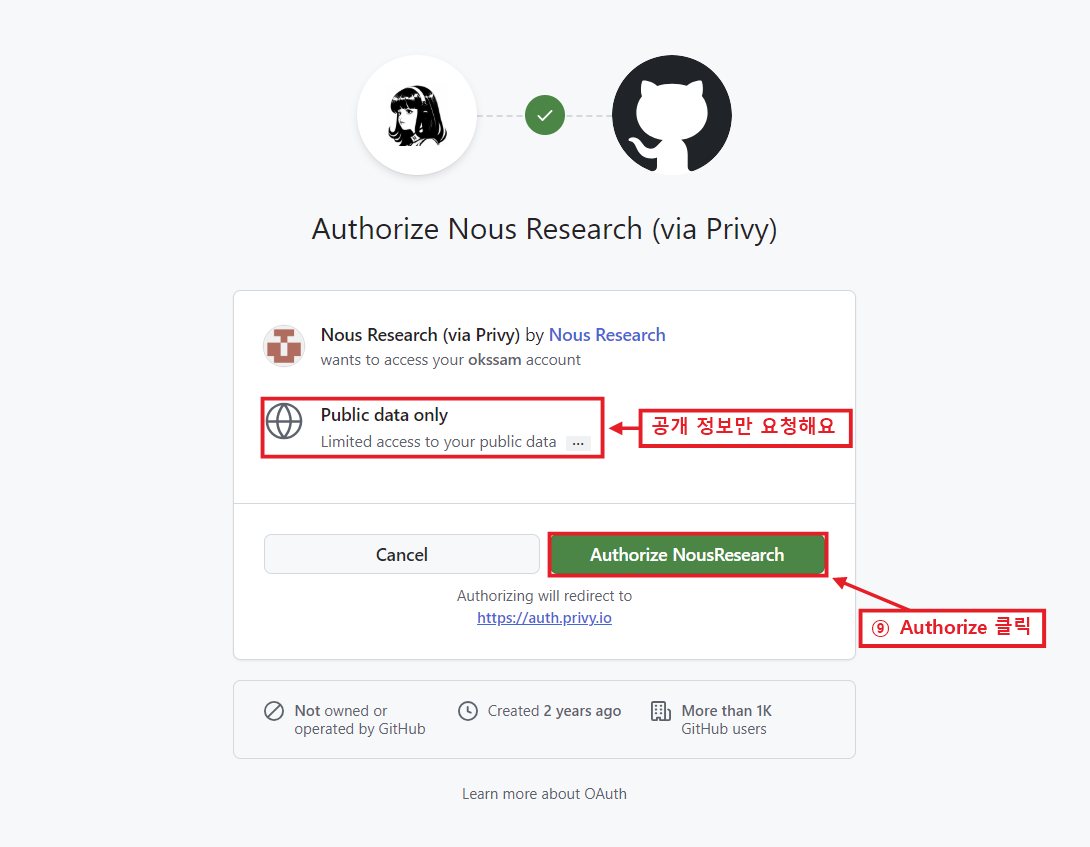Click the anime girl user avatar

click(x=417, y=115)
